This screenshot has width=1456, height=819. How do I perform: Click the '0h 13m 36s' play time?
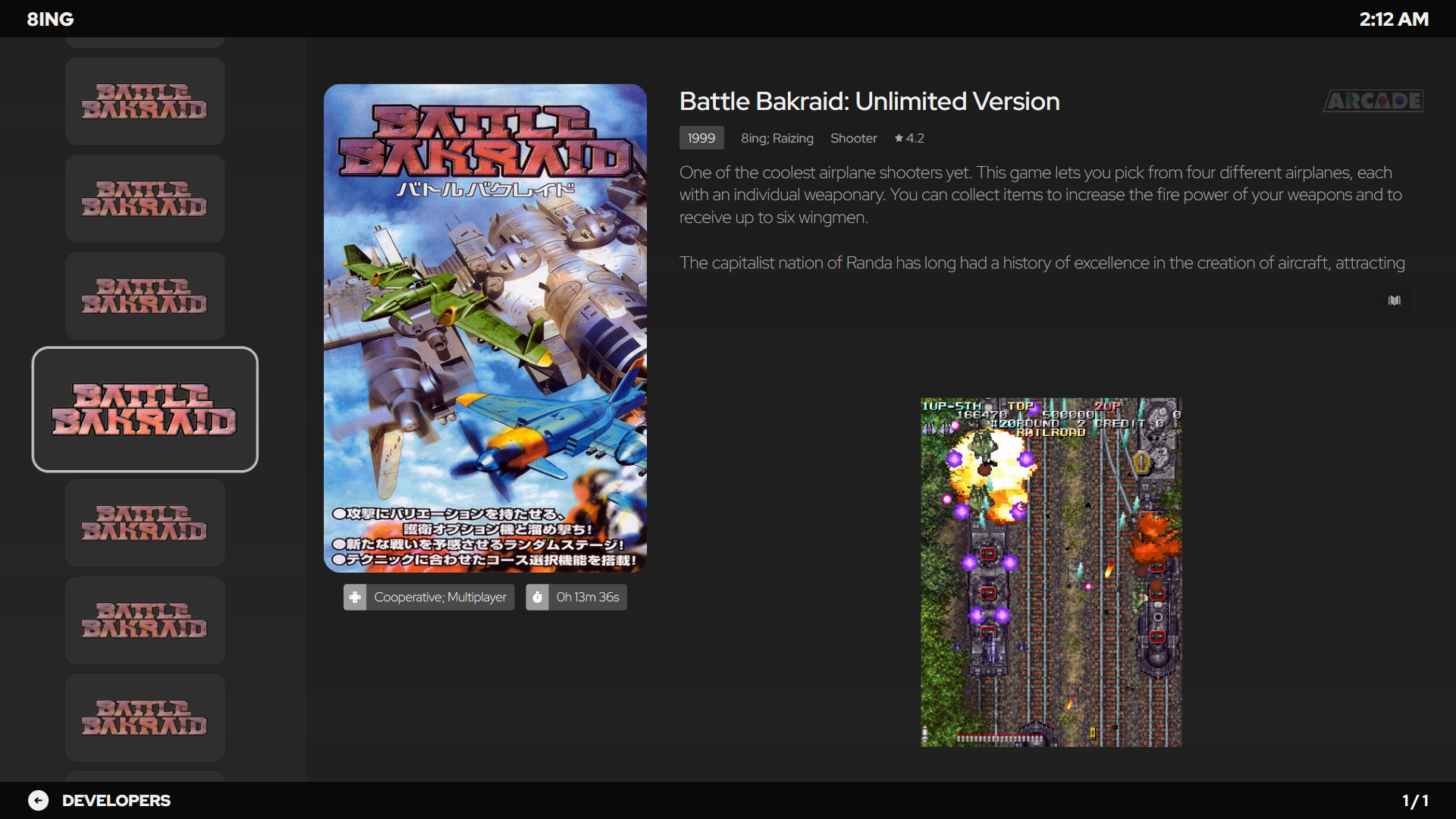(588, 597)
